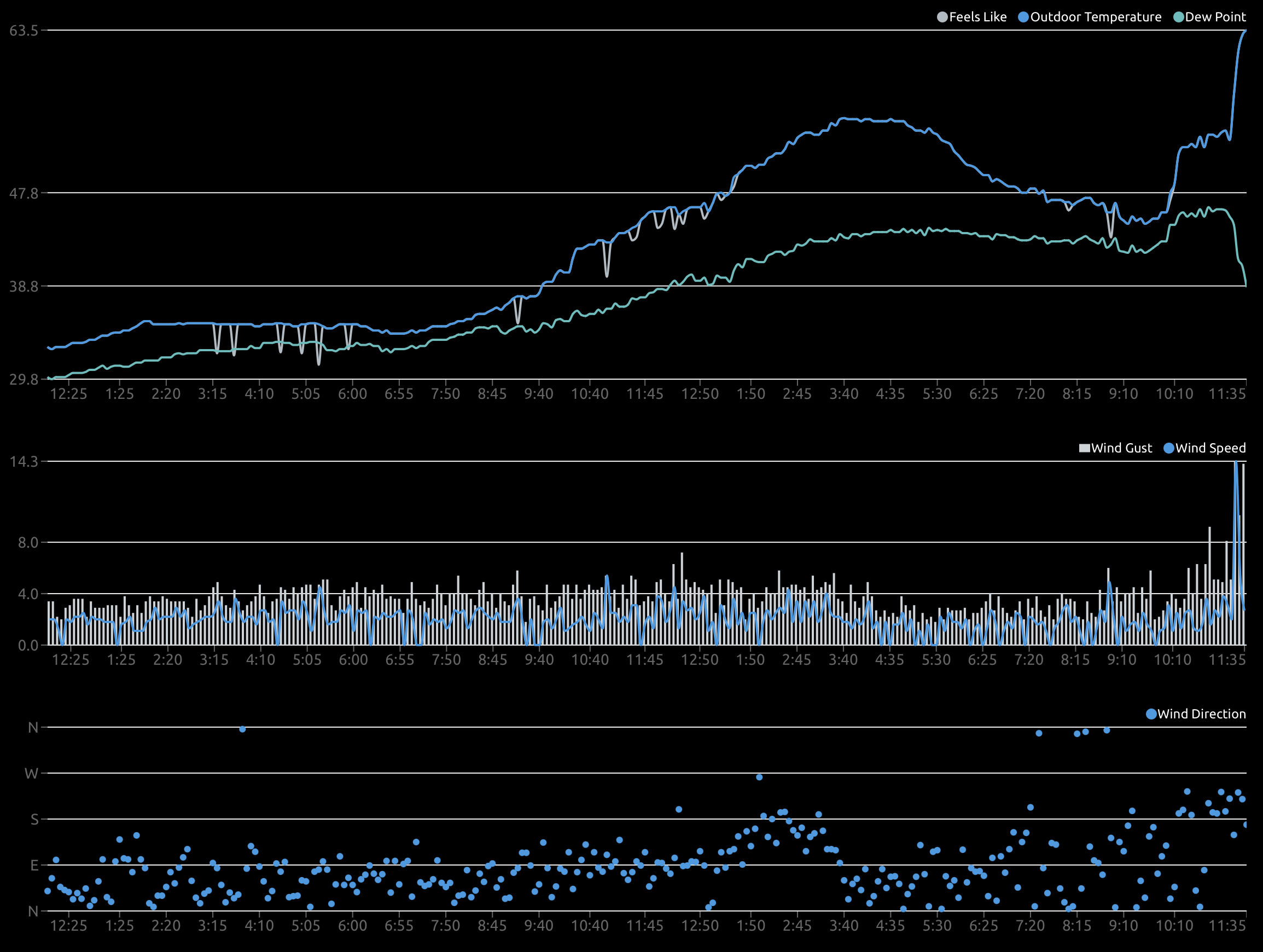The height and width of the screenshot is (952, 1263).
Task: Click the 63.5 temperature axis label
Action: 24,30
